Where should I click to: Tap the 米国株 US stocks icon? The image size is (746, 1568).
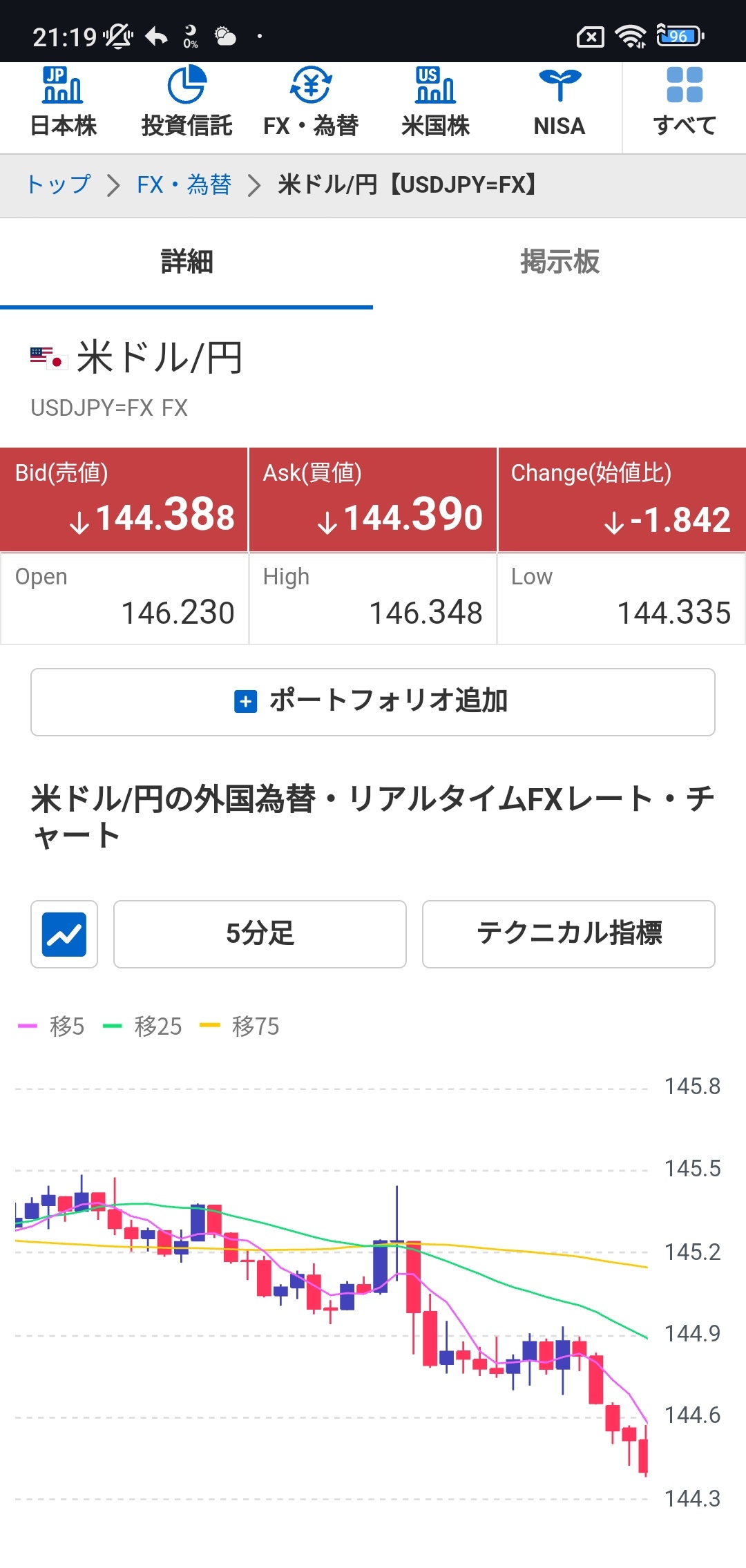click(x=435, y=85)
